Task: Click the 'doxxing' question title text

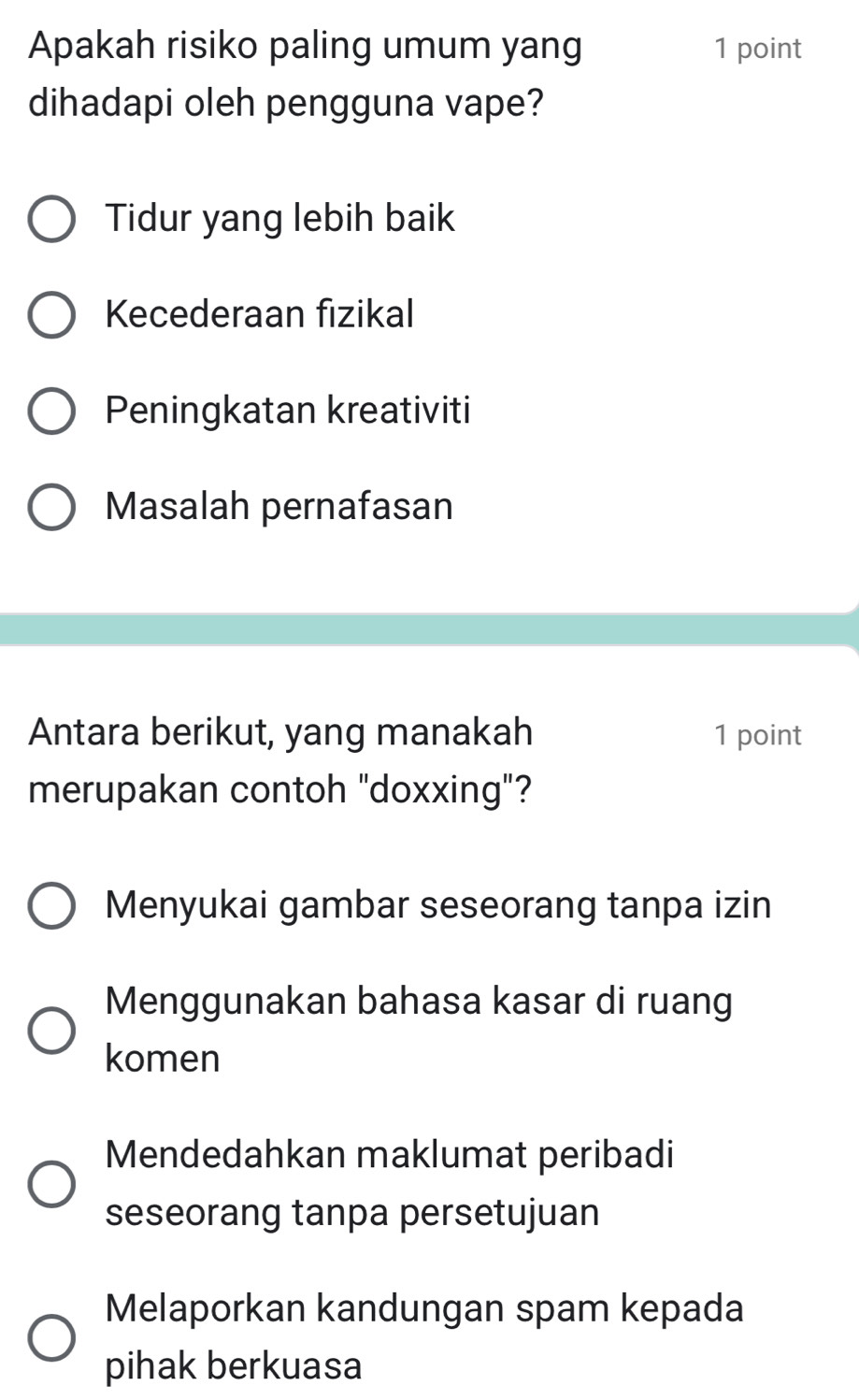Action: [281, 760]
